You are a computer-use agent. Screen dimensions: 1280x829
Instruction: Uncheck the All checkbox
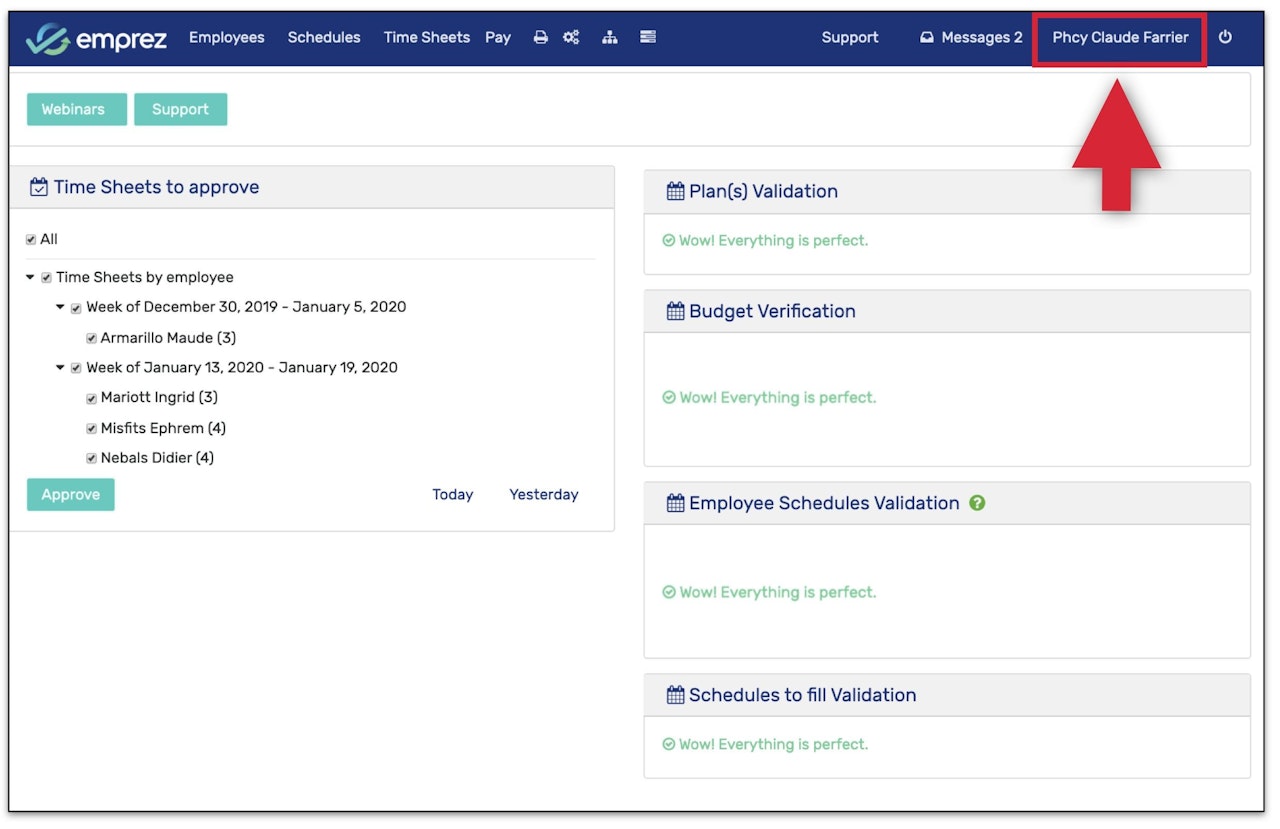(31, 240)
